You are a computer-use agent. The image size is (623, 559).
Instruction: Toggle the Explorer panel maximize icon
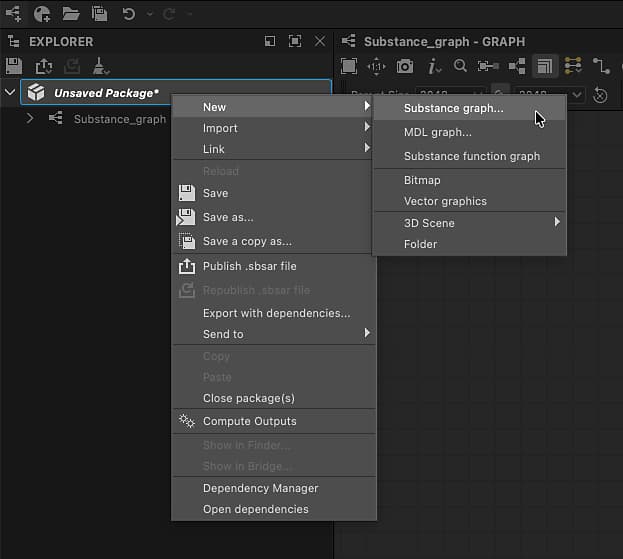[295, 41]
